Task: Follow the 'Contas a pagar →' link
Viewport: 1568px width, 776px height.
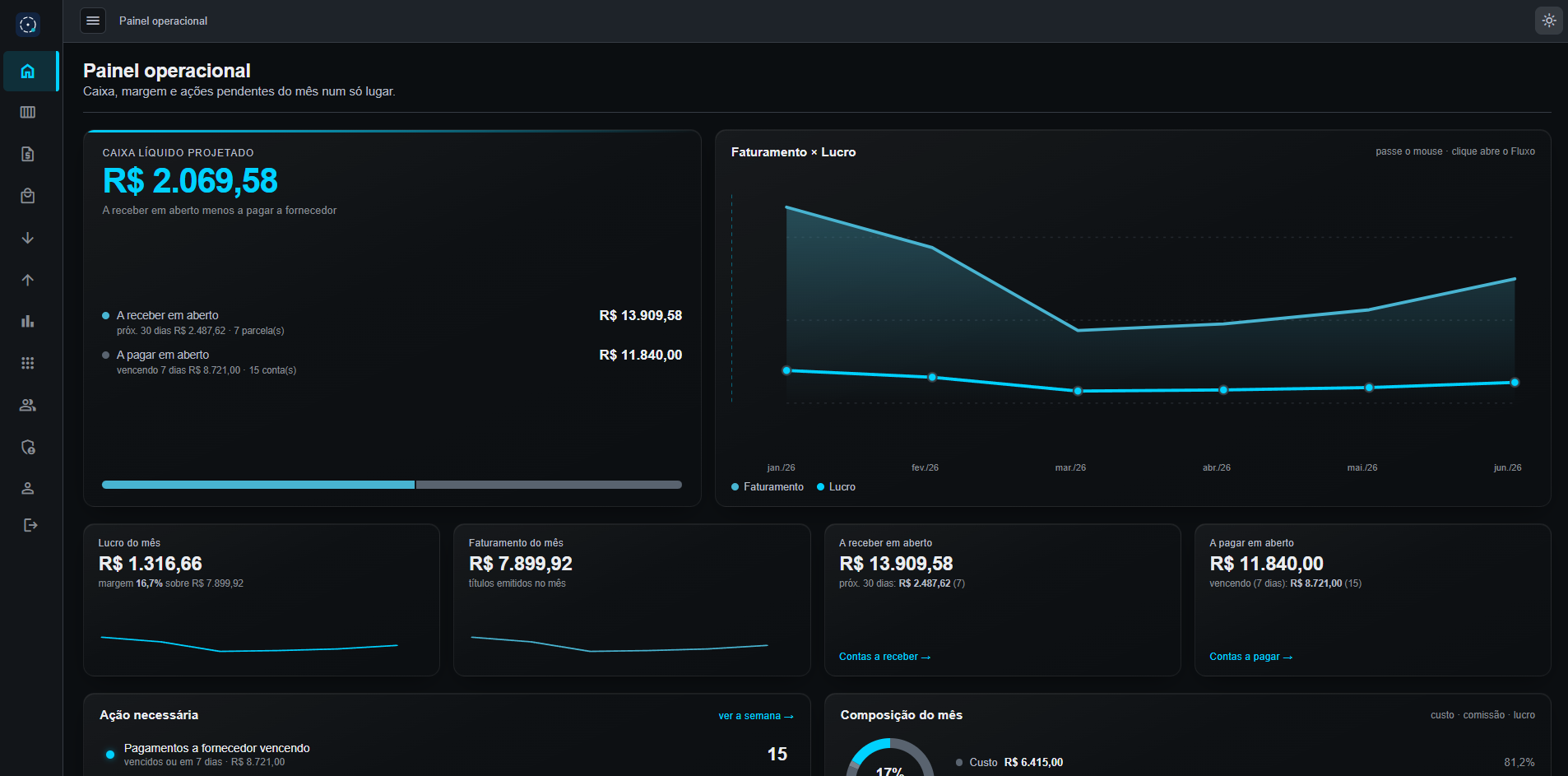Action: (x=1250, y=657)
